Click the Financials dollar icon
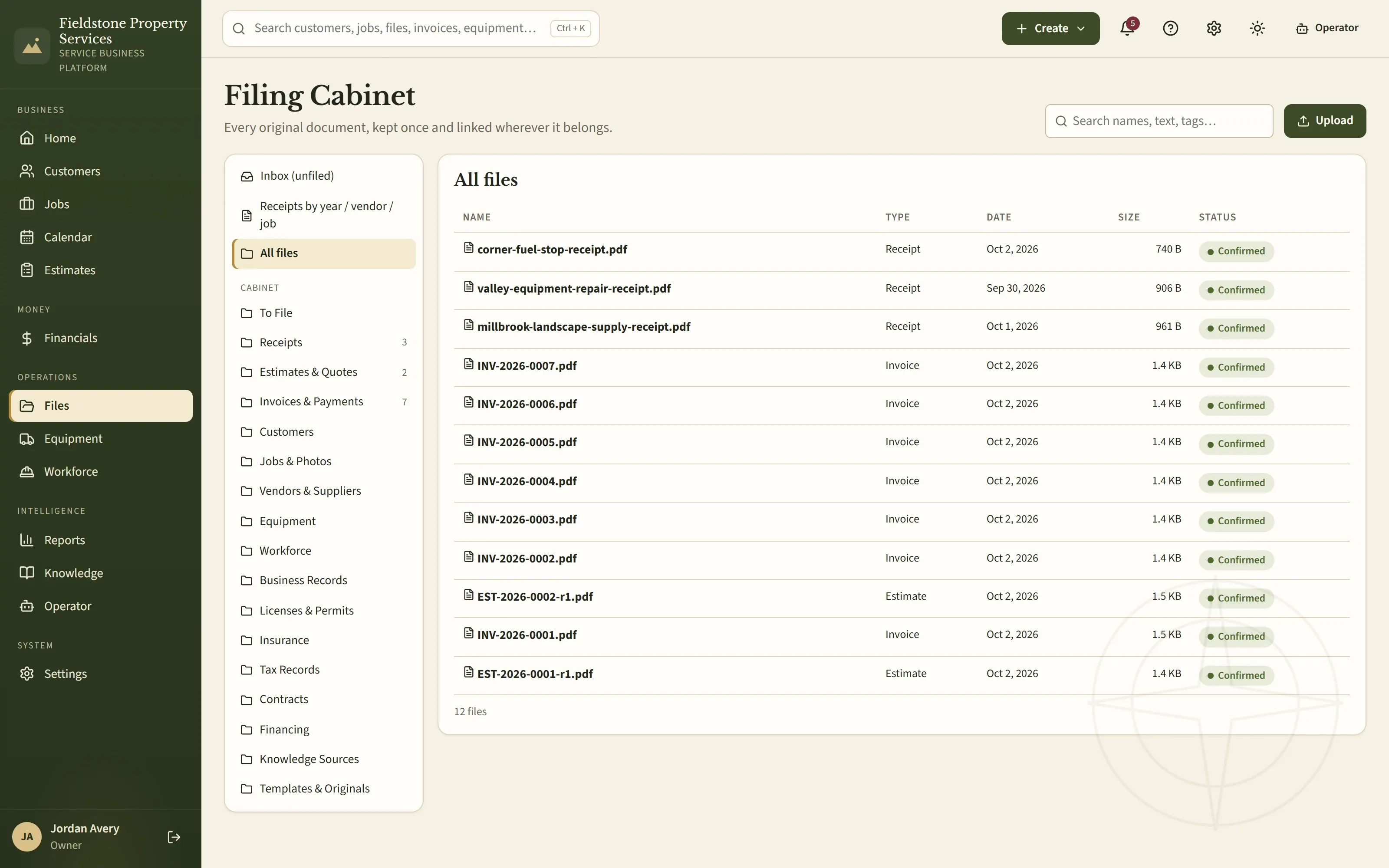Viewport: 1389px width, 868px height. click(27, 338)
